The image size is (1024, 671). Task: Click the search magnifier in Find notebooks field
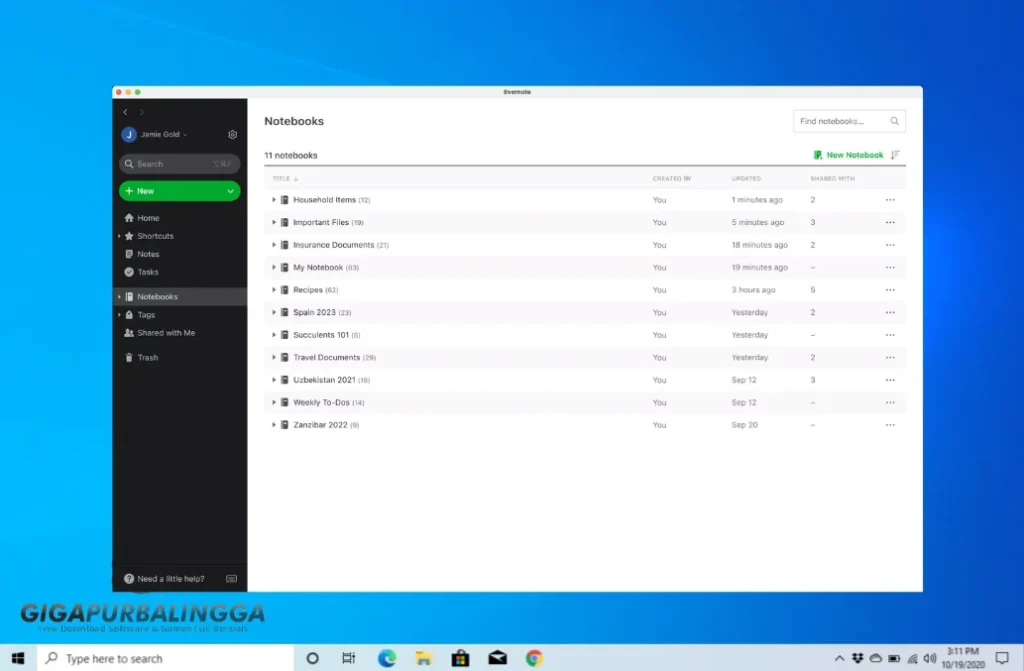[894, 120]
